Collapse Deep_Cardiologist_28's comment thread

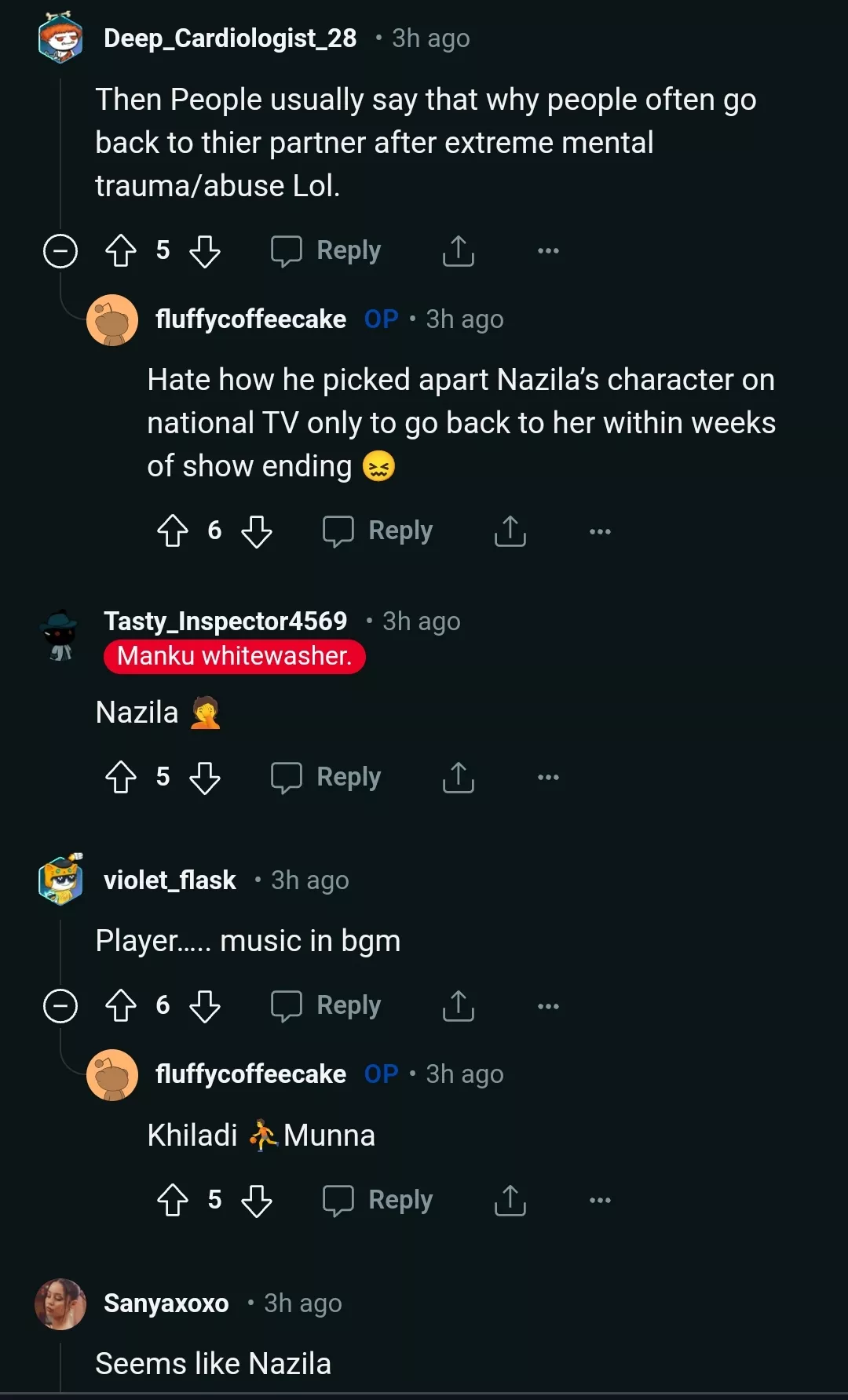(59, 250)
